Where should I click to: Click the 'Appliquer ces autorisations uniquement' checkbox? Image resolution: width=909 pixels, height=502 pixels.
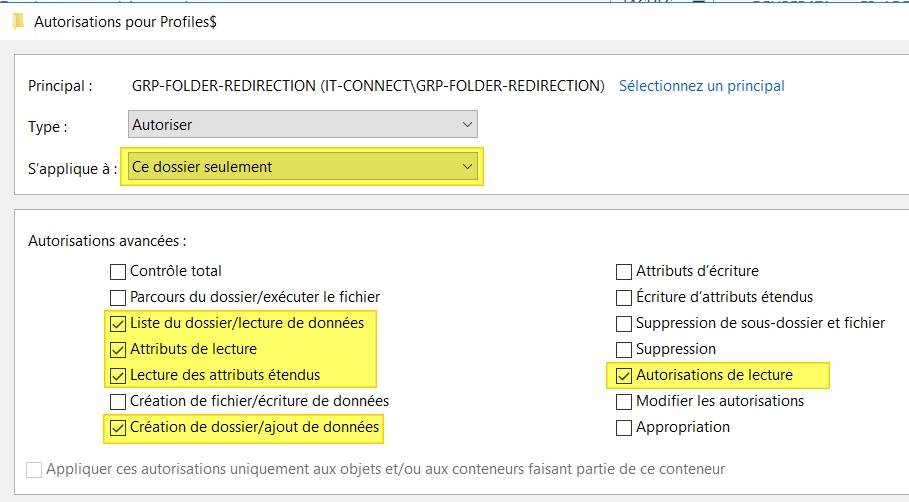coord(35,469)
